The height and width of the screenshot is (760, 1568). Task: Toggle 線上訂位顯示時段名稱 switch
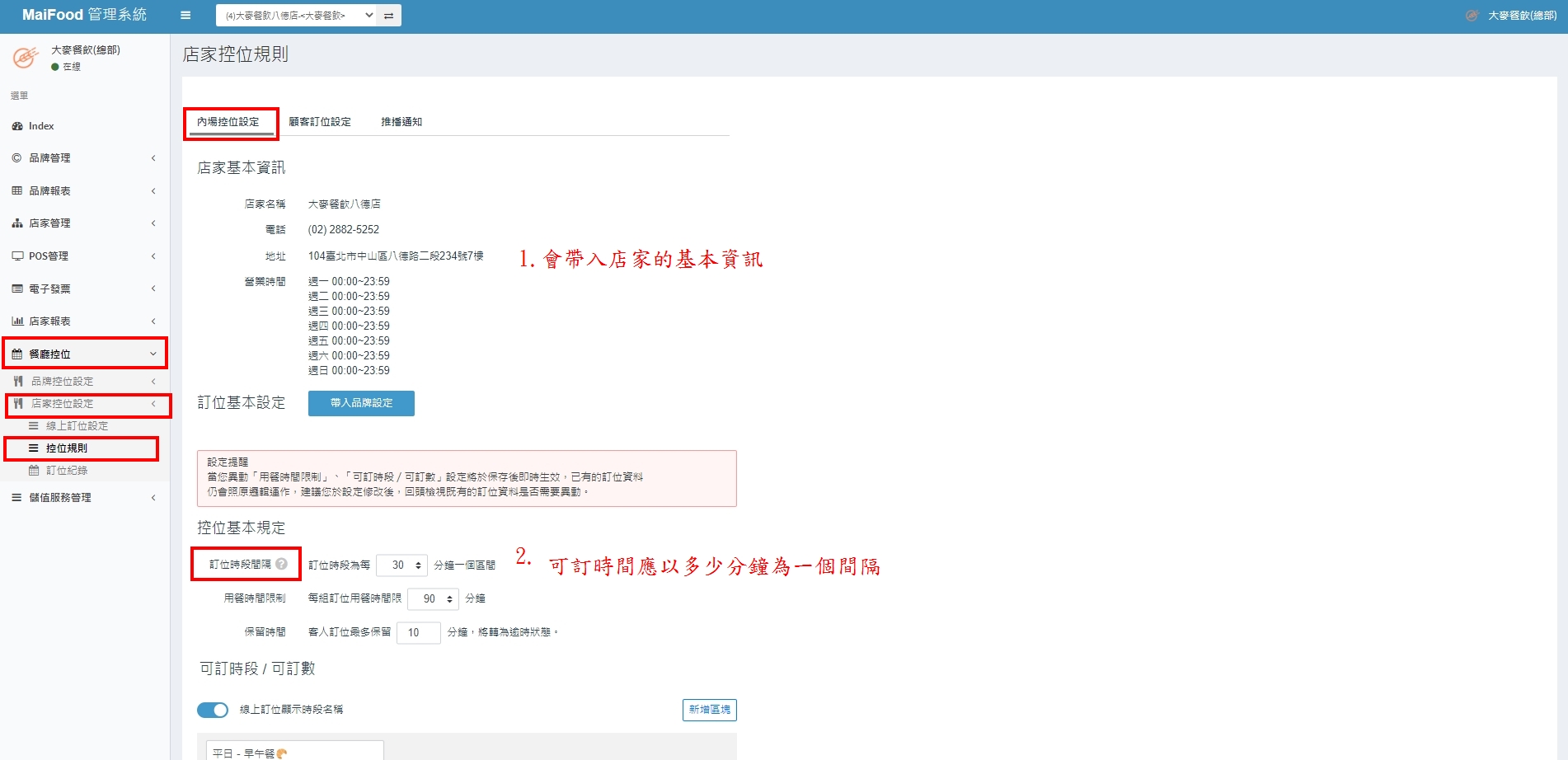(213, 710)
